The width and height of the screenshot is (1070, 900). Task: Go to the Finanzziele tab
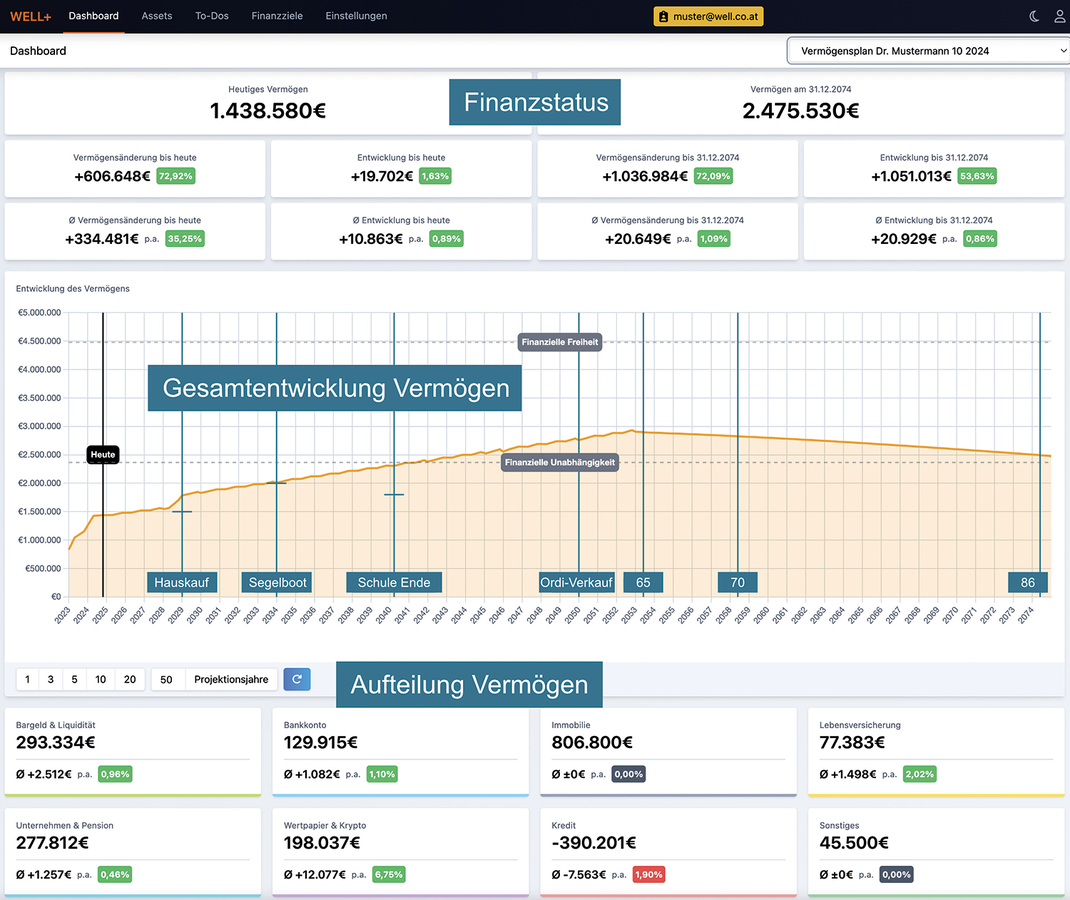coord(277,16)
